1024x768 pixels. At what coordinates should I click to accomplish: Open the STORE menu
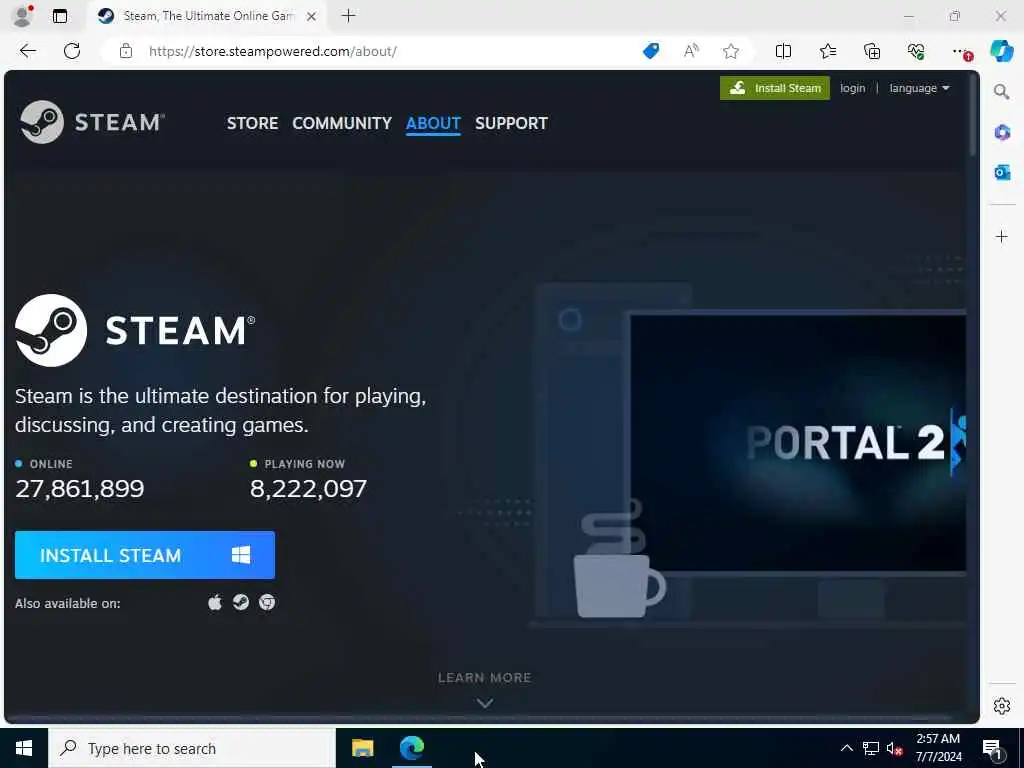(252, 123)
